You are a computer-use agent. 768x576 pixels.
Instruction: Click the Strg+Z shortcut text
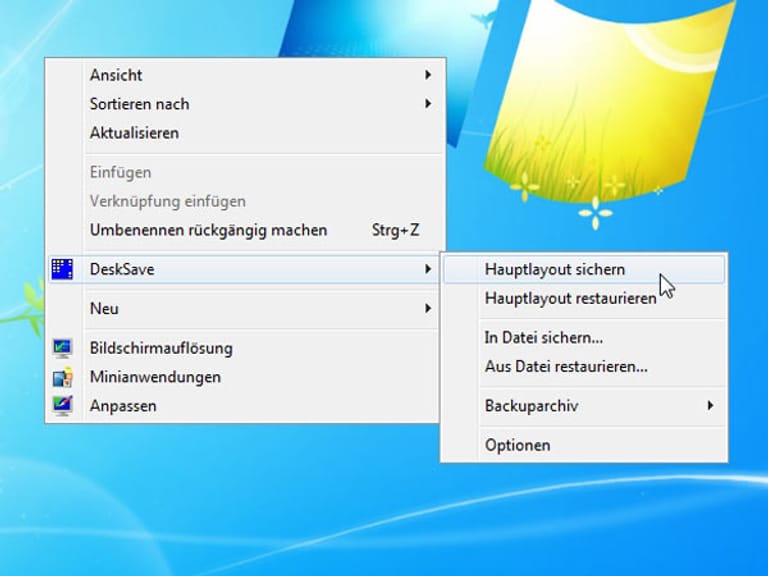pos(395,230)
